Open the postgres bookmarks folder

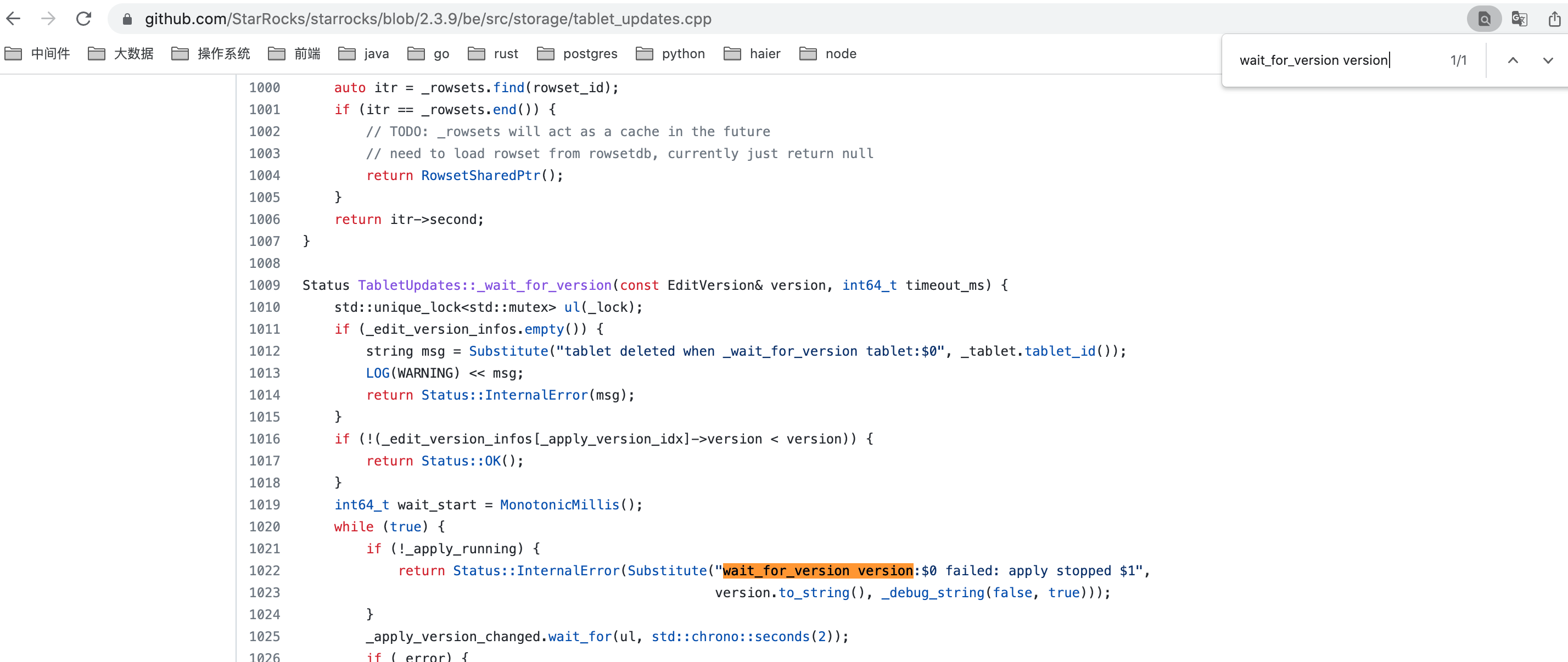pos(577,54)
